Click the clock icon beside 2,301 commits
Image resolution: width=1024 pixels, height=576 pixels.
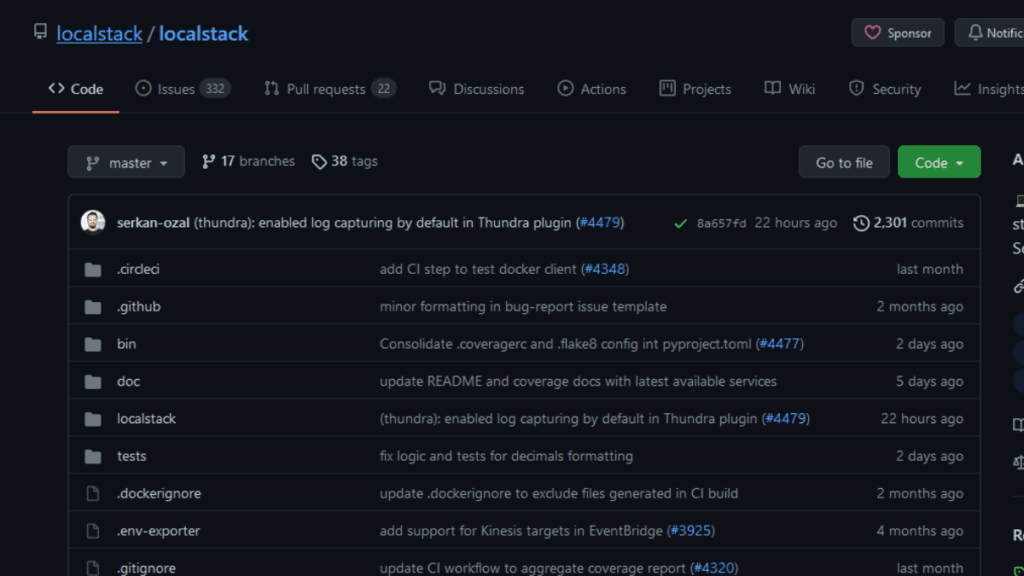pos(862,223)
